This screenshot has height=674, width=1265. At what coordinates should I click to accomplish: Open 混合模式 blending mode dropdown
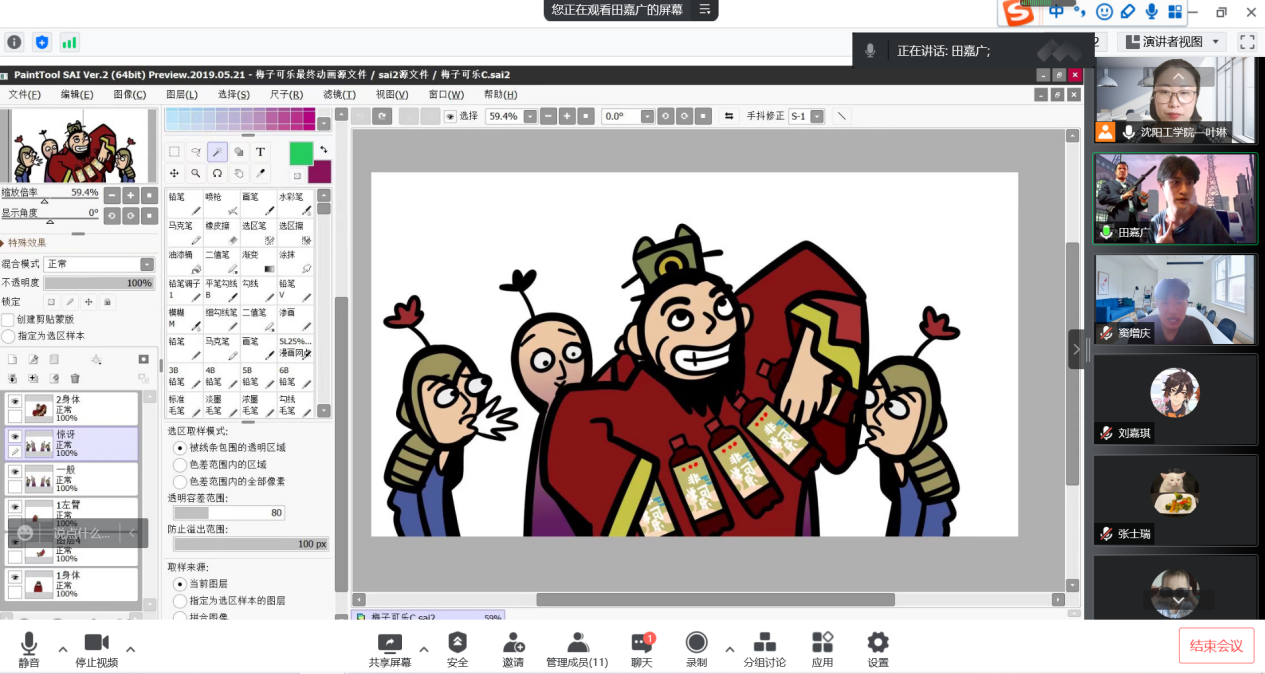[147, 264]
